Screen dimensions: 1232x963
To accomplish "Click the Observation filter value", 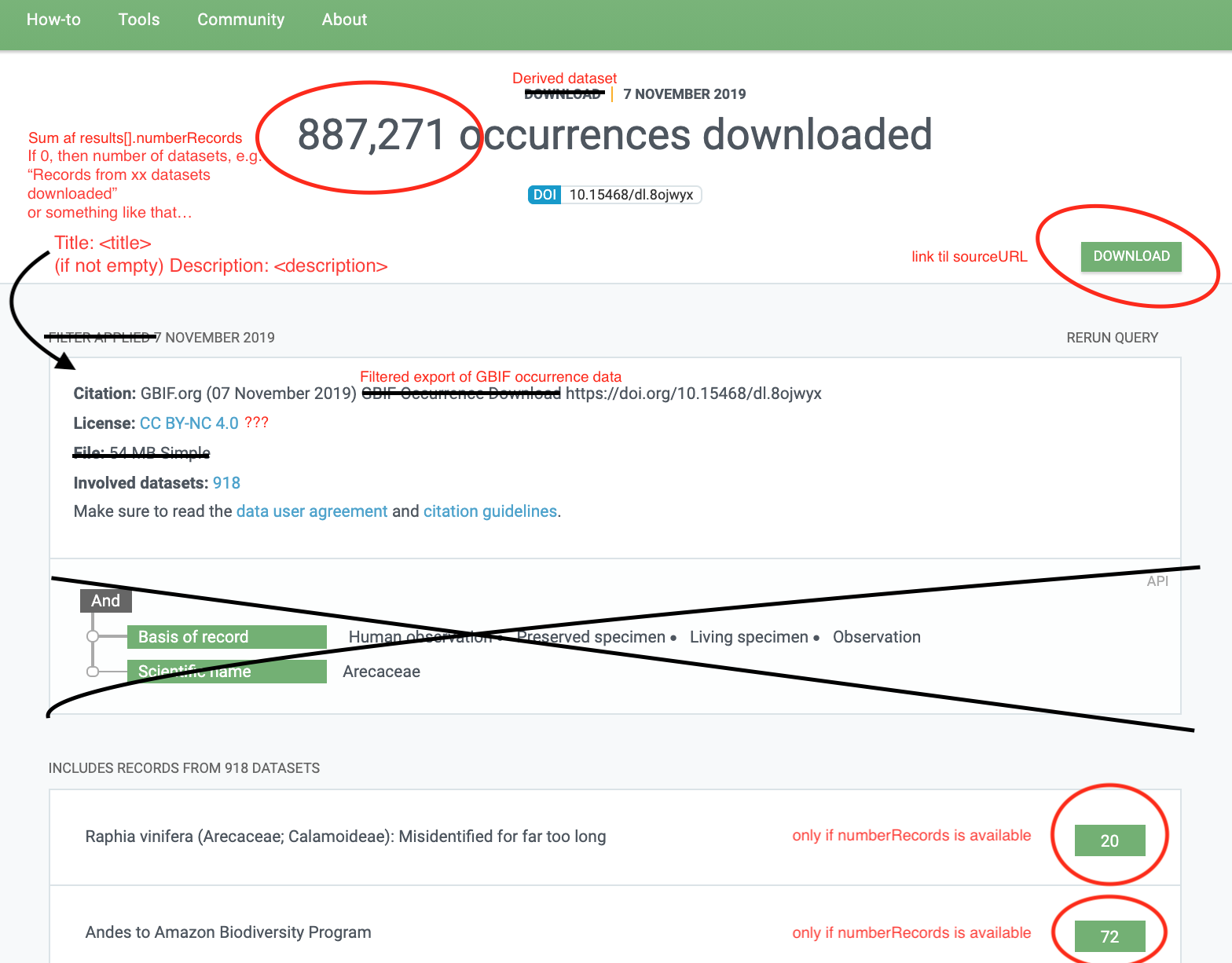I will (x=877, y=637).
